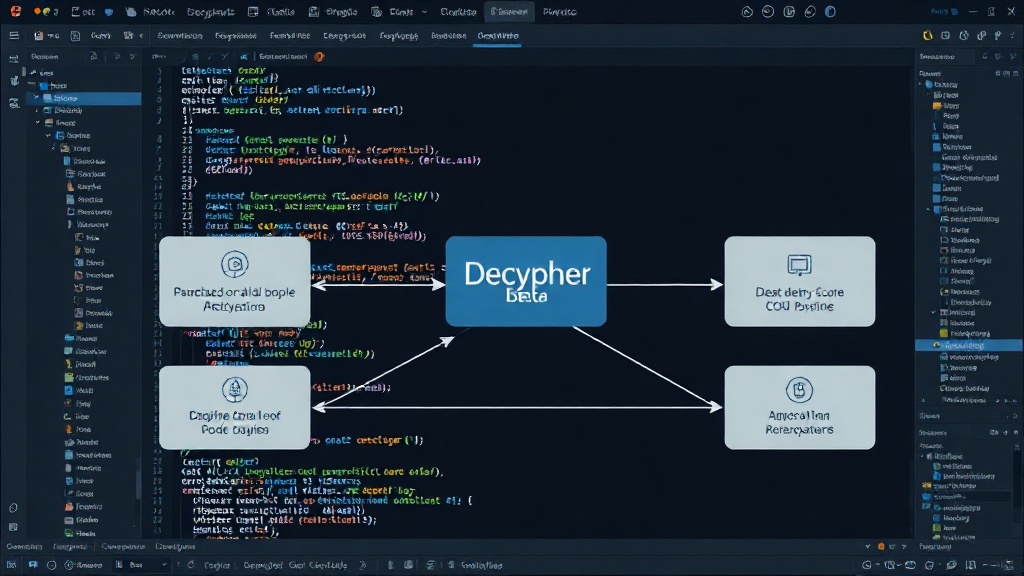The image size is (1024, 576).
Task: Open the dropdown chevron in the title bar menu row
Action: click(424, 12)
